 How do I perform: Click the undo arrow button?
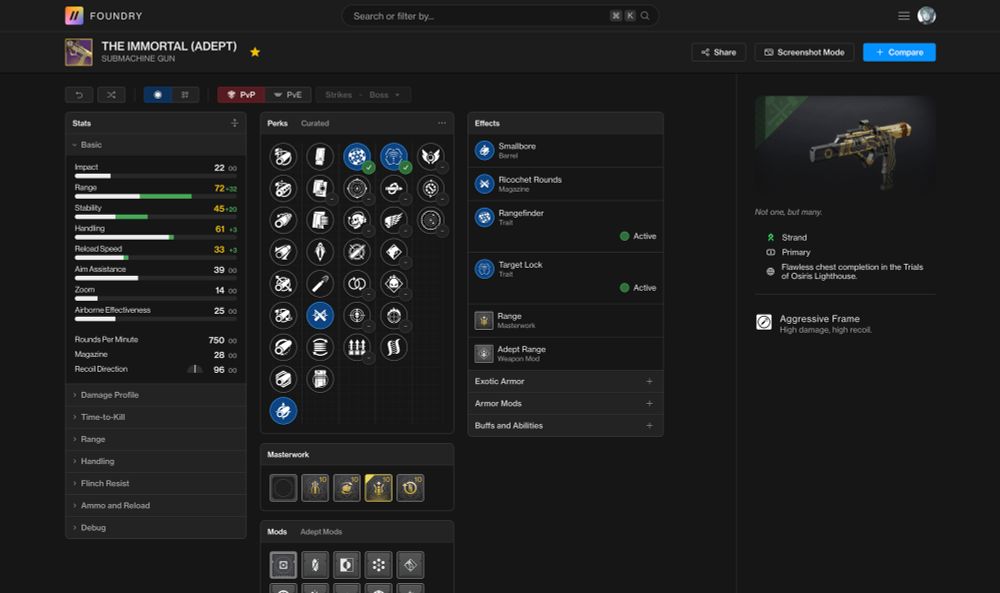point(79,95)
